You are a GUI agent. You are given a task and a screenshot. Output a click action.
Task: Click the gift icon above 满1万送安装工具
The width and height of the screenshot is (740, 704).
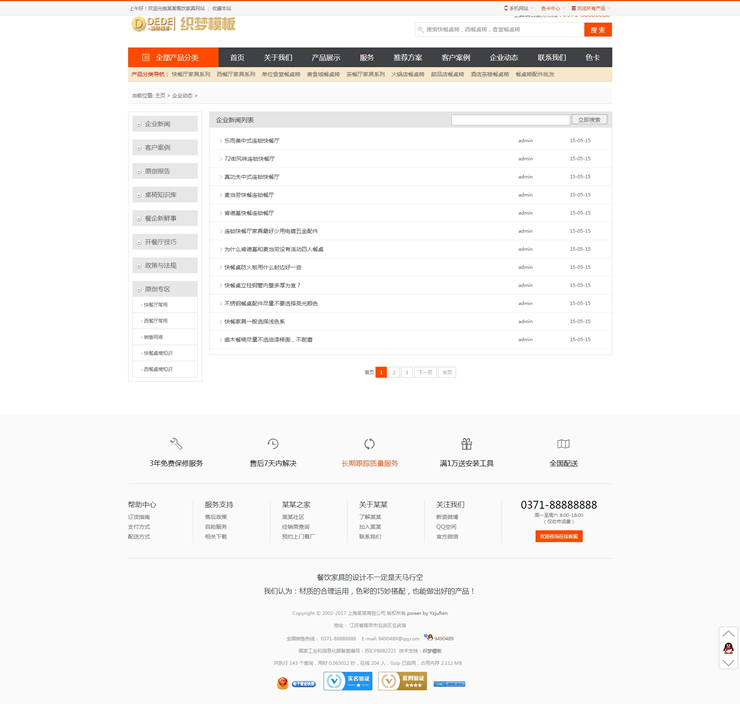click(466, 444)
